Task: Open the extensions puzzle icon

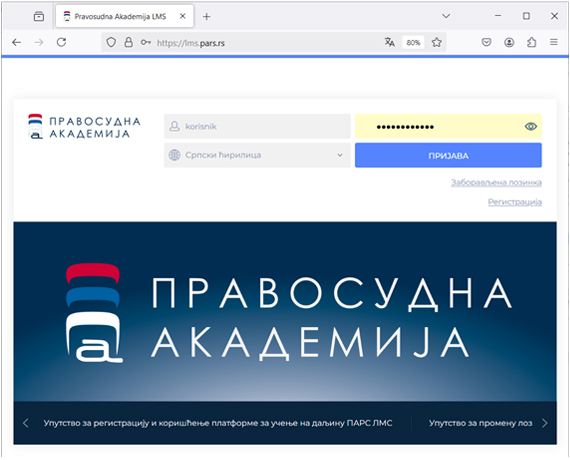Action: click(531, 43)
